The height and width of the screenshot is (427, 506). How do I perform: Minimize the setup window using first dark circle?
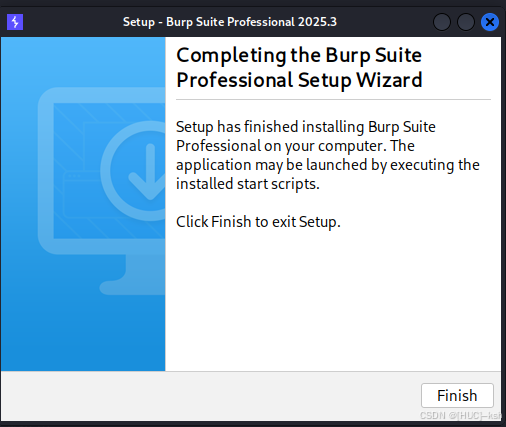(x=442, y=22)
